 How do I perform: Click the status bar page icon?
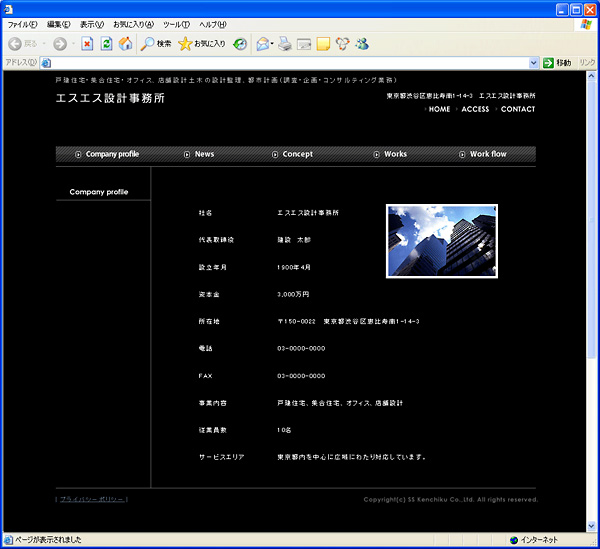point(8,540)
